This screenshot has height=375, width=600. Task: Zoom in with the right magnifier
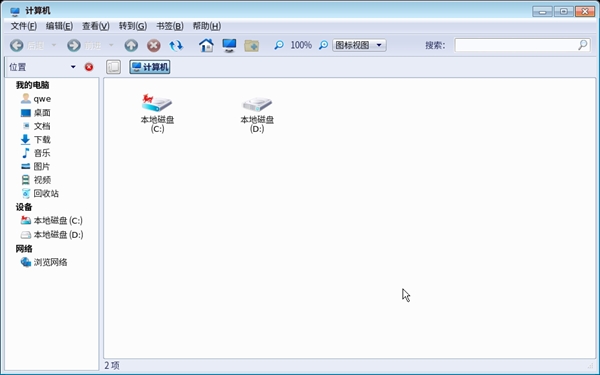[323, 45]
